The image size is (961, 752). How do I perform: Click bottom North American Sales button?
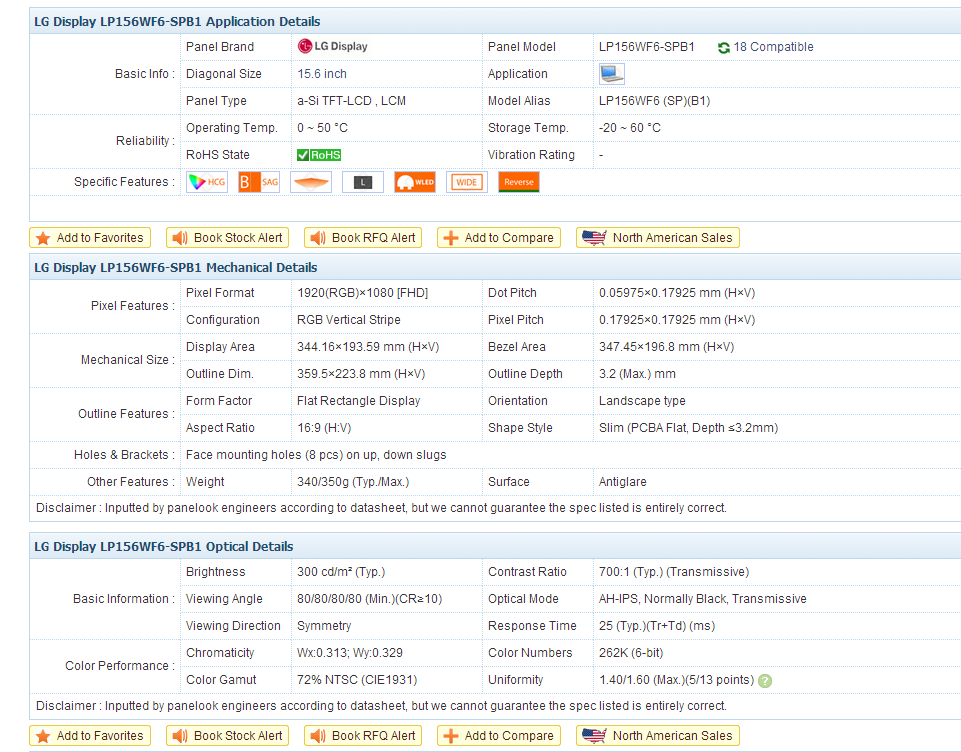(x=658, y=735)
